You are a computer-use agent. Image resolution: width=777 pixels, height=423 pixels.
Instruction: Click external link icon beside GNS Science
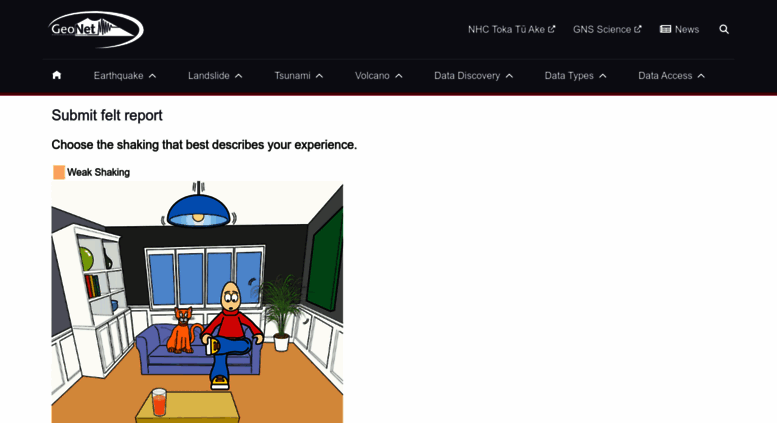pos(637,29)
